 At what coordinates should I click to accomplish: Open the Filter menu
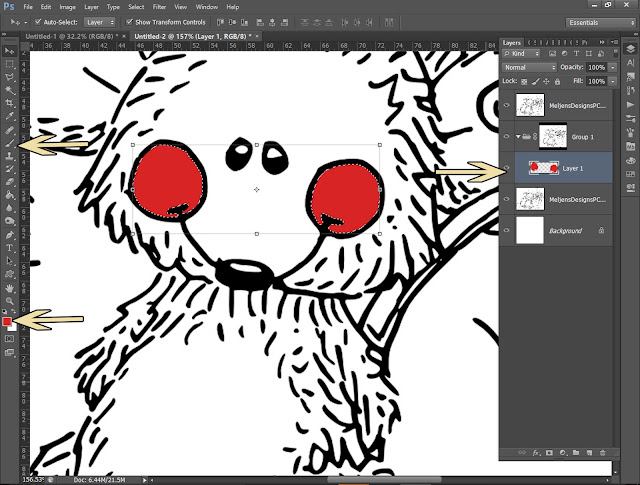point(159,7)
